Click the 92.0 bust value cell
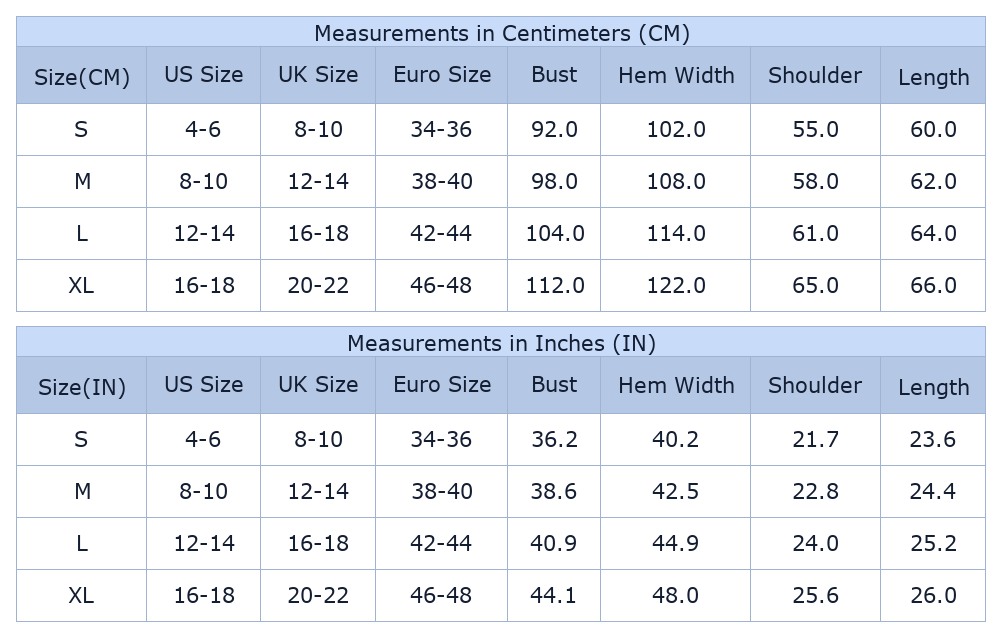This screenshot has height=642, width=1001. click(554, 129)
